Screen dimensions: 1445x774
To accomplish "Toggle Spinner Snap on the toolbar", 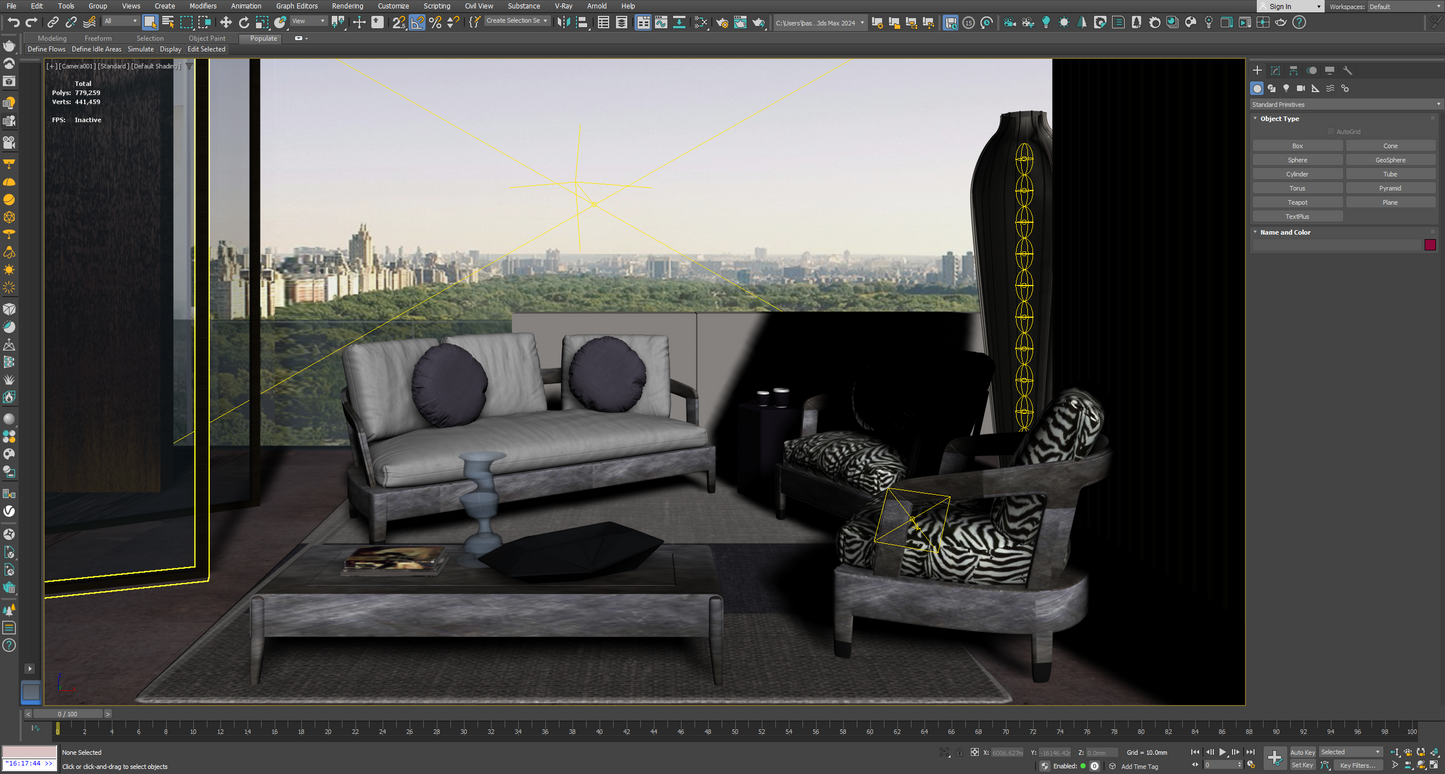I will (x=453, y=22).
